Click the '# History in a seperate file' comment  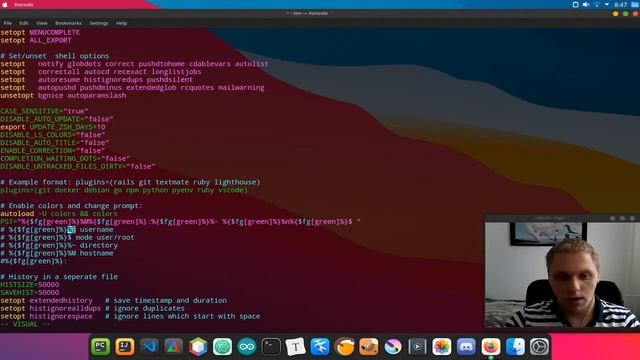(x=59, y=277)
